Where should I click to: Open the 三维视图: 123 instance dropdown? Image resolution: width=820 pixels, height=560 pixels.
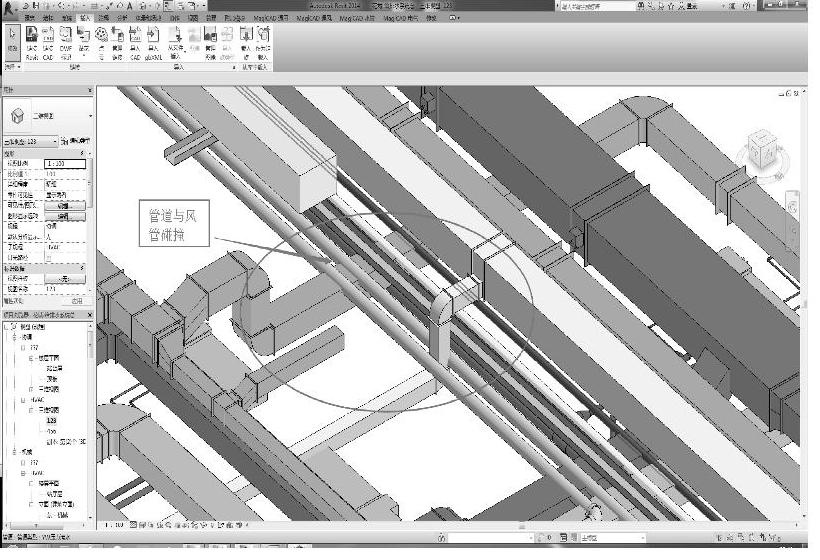tap(56, 142)
